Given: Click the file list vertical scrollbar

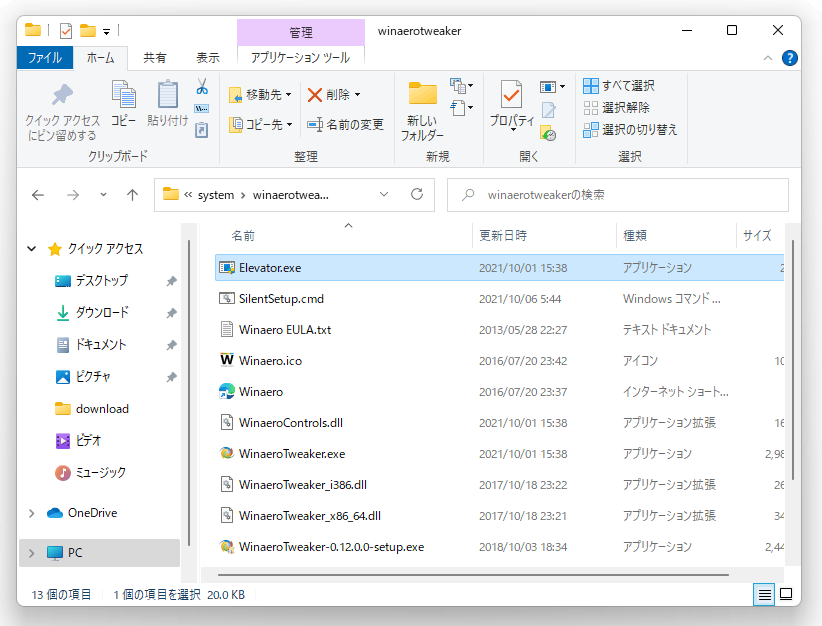Looking at the screenshot, I should (x=793, y=360).
